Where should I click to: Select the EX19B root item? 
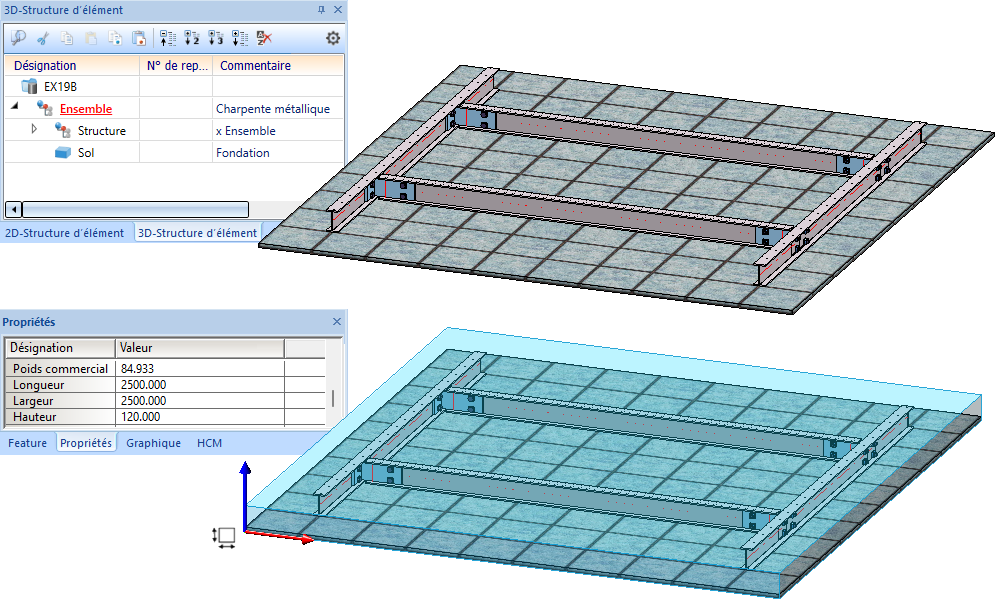[x=60, y=86]
